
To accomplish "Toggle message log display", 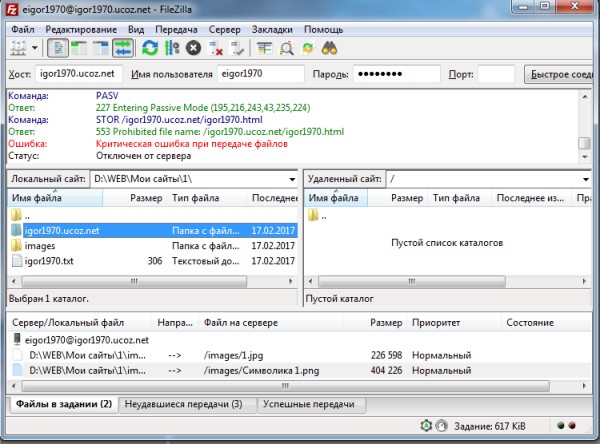I will pos(58,48).
